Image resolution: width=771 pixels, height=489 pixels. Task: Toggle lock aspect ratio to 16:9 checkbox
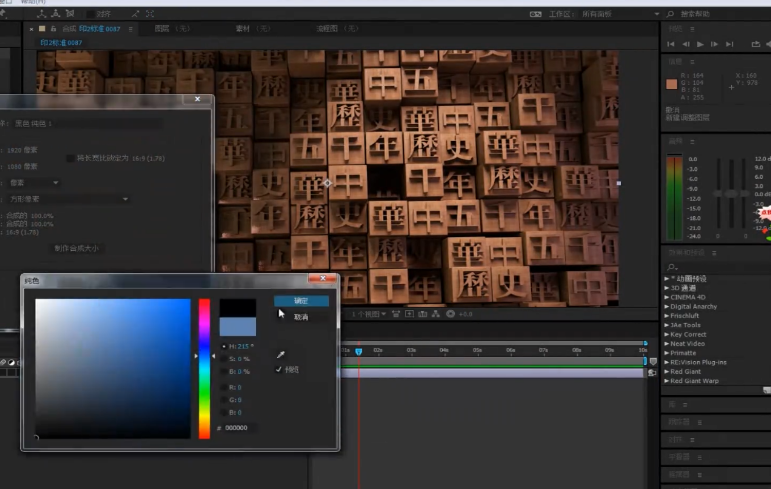pyautogui.click(x=69, y=158)
